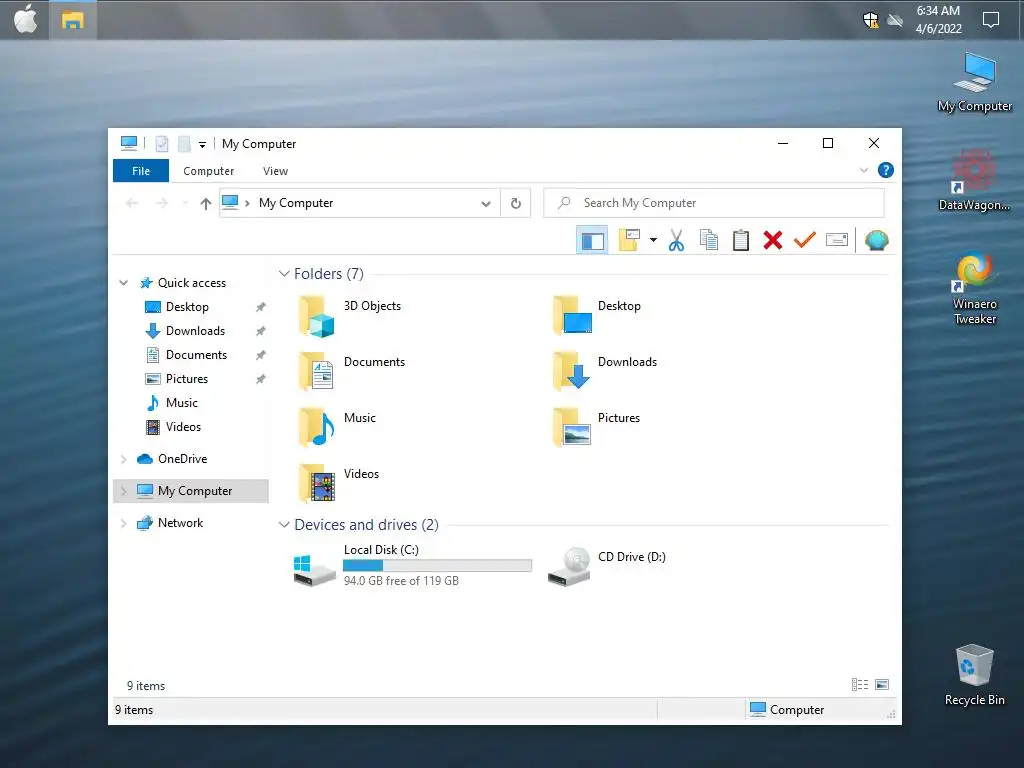Click the Apple logo start button
The width and height of the screenshot is (1024, 768).
[x=25, y=20]
